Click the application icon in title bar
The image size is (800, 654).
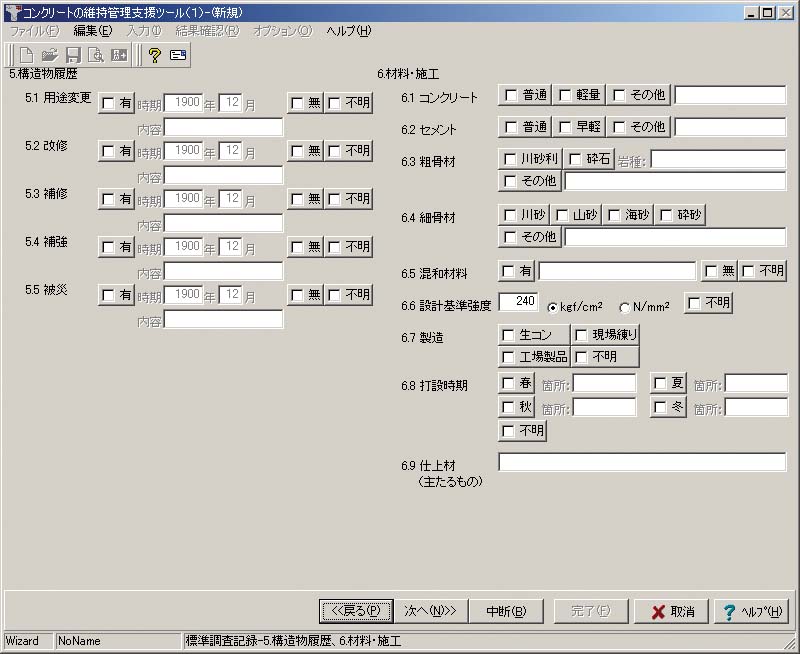12,12
